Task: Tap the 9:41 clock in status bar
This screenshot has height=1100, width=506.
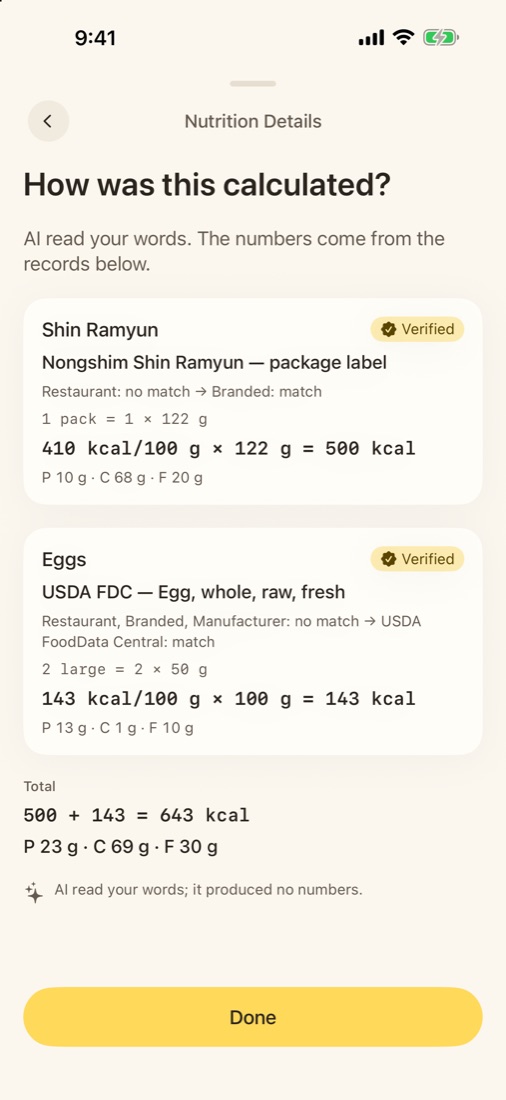Action: pyautogui.click(x=95, y=38)
